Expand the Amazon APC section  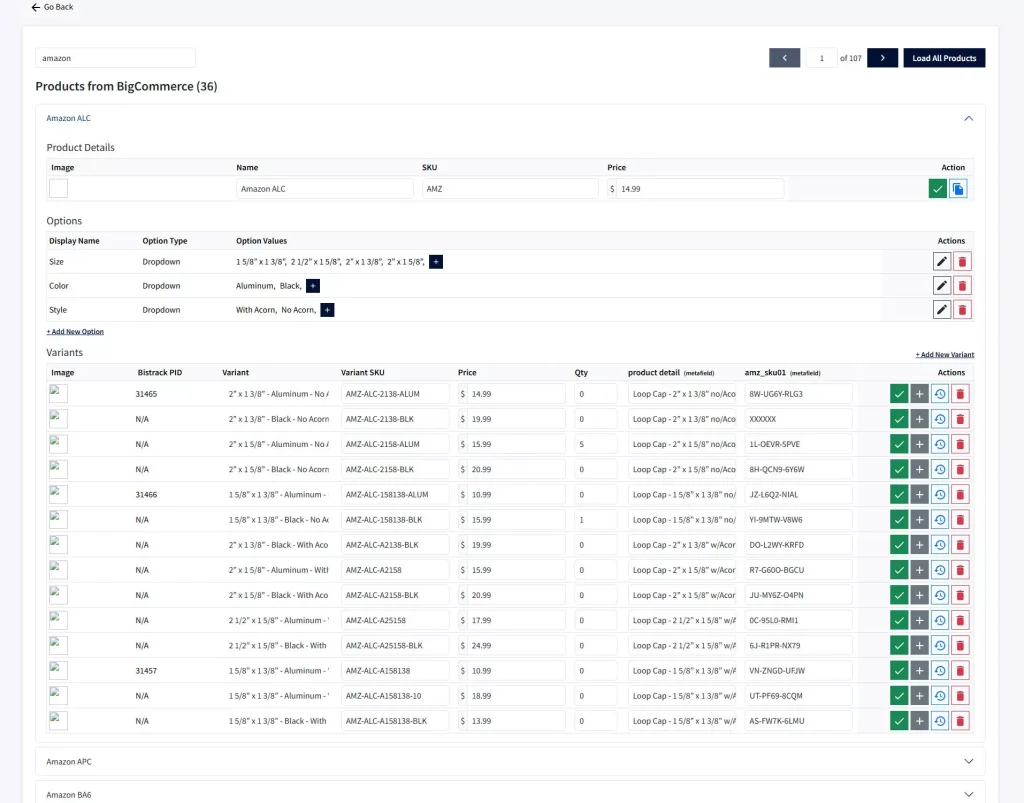click(x=968, y=761)
